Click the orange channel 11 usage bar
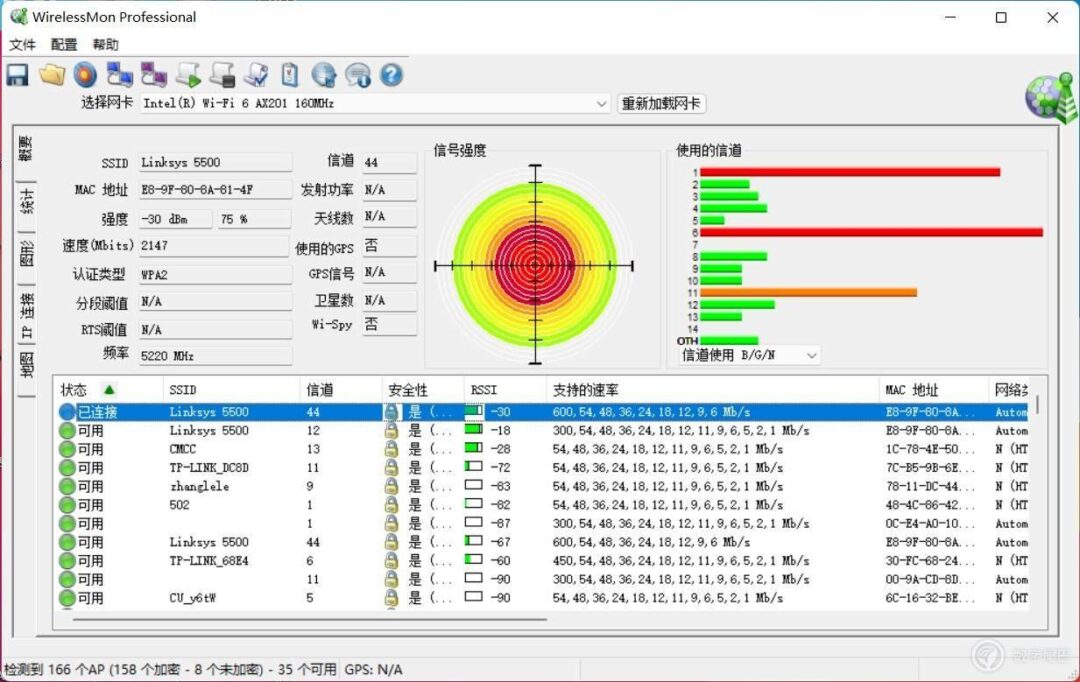 click(809, 293)
